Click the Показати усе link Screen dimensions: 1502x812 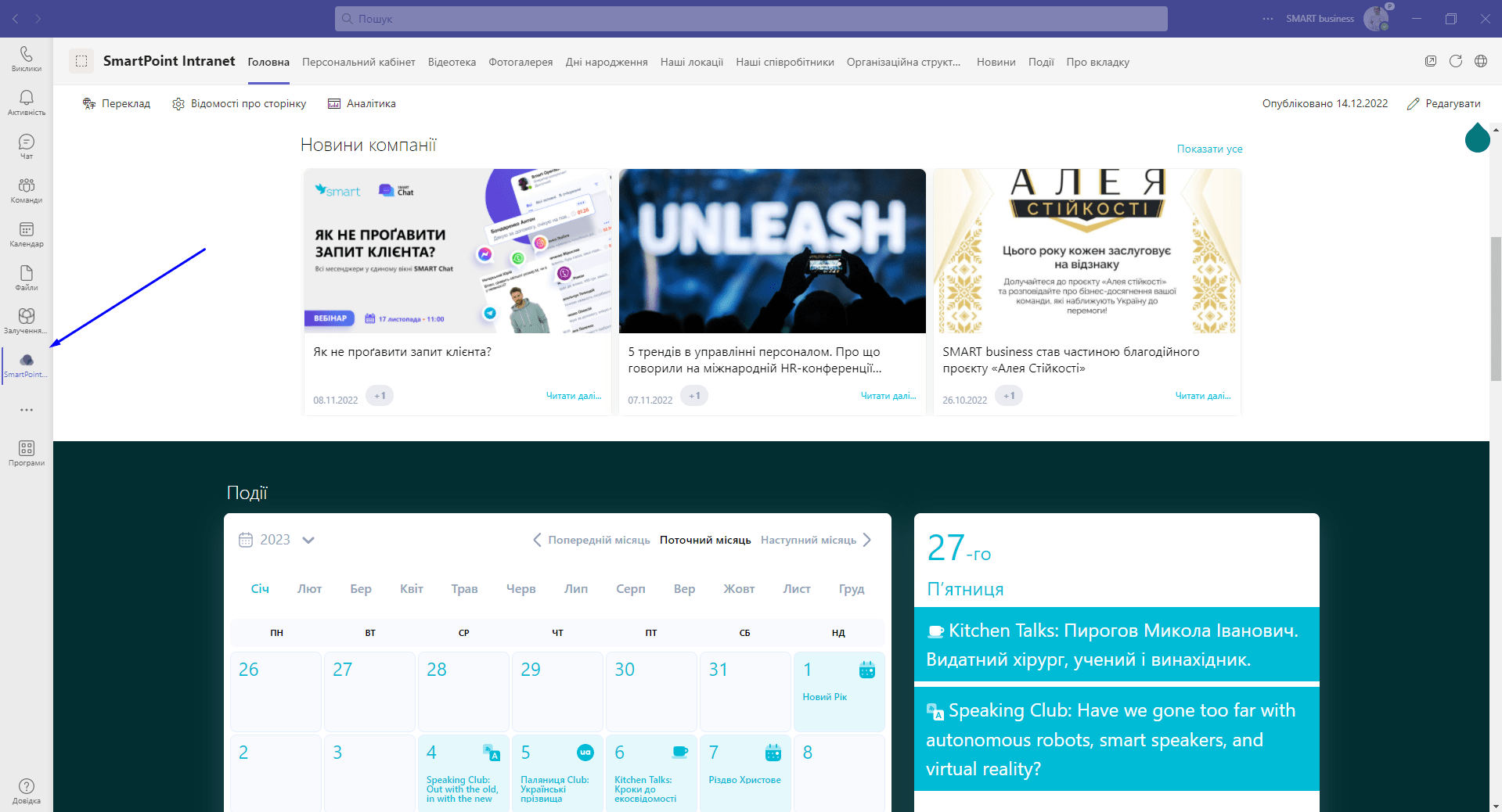point(1209,149)
